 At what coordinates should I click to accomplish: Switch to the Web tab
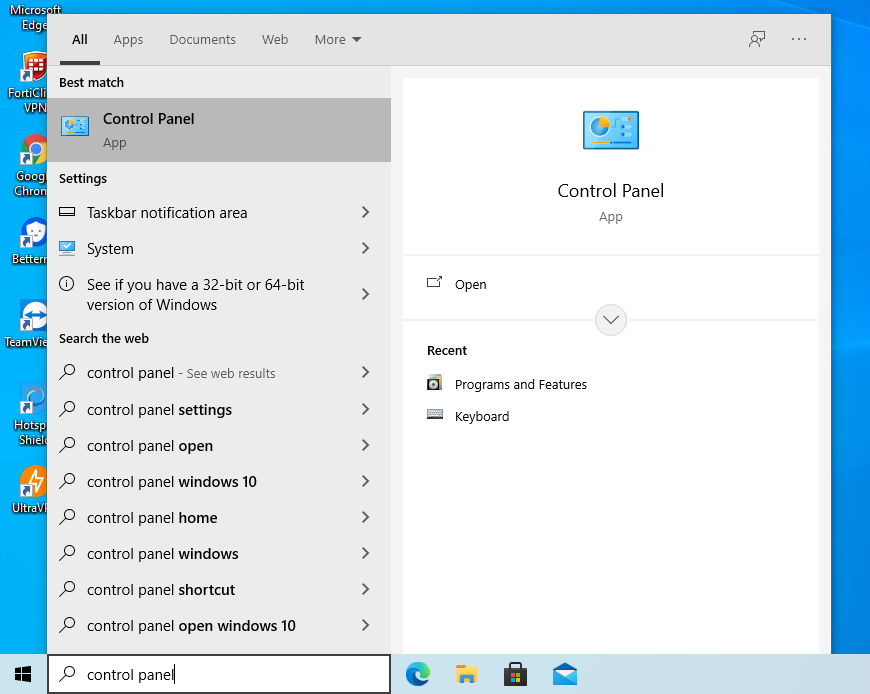tap(275, 39)
